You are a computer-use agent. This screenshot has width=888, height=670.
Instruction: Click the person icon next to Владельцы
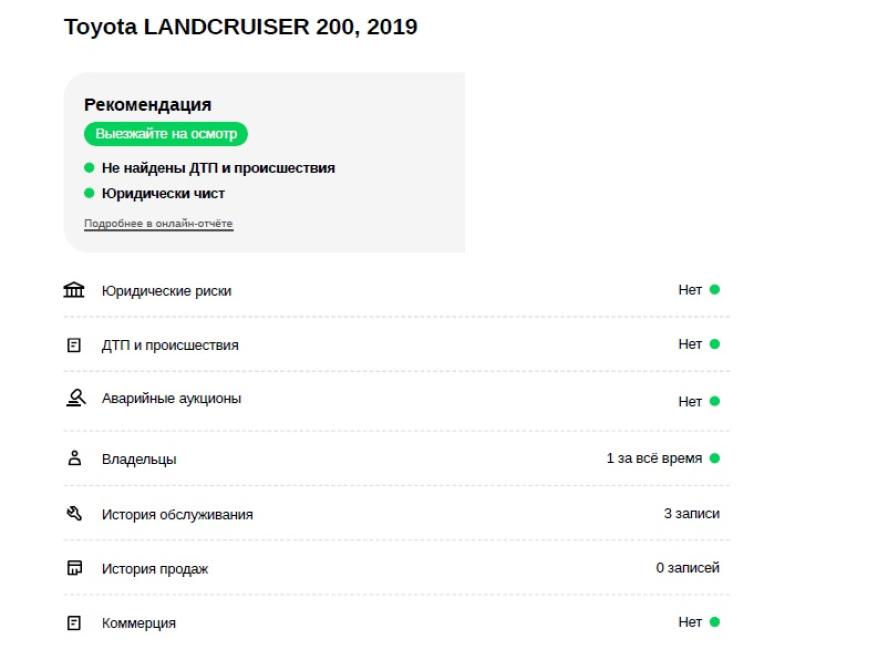coord(74,458)
